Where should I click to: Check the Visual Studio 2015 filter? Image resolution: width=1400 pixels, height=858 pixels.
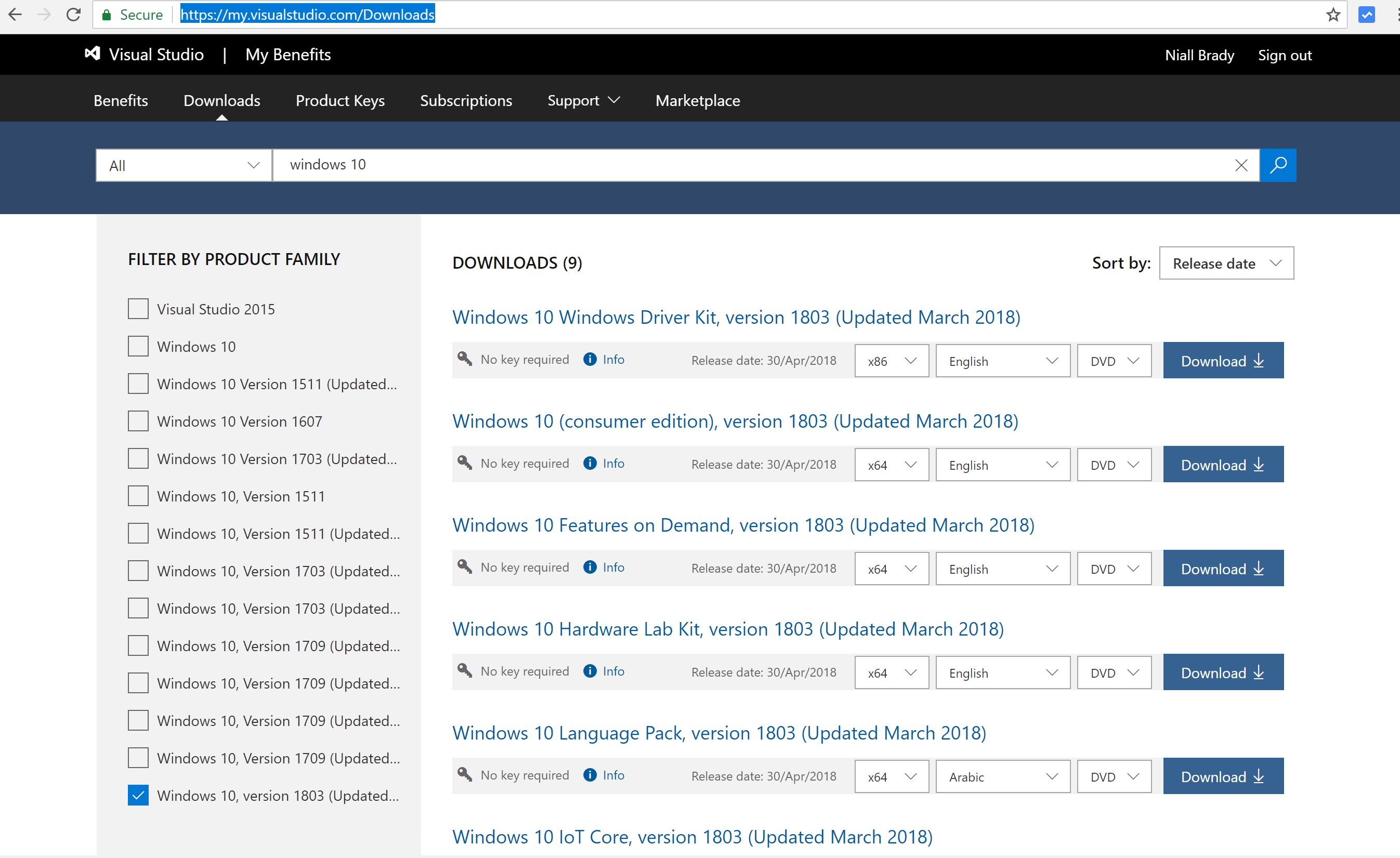click(138, 309)
